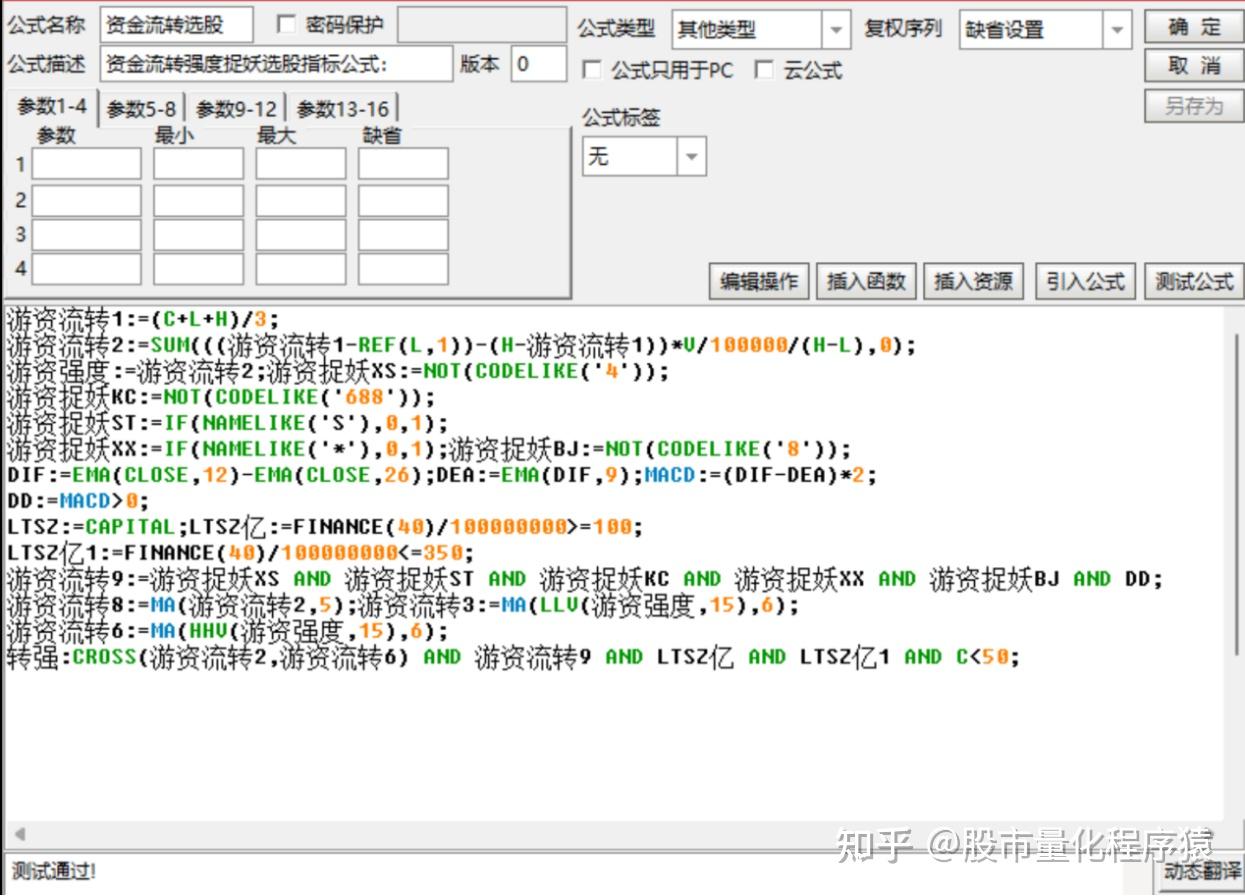Click the parameter name field in row 1
The width and height of the screenshot is (1245, 896).
(x=87, y=164)
